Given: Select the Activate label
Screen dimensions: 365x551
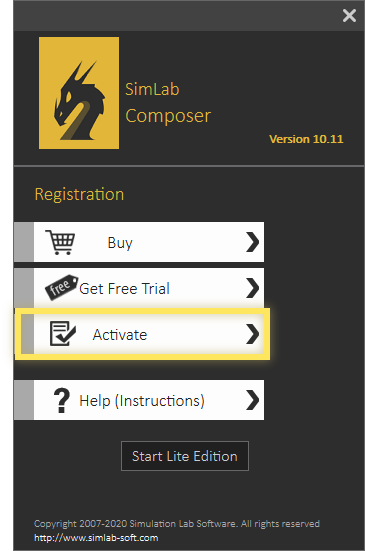Looking at the screenshot, I should (x=120, y=335).
